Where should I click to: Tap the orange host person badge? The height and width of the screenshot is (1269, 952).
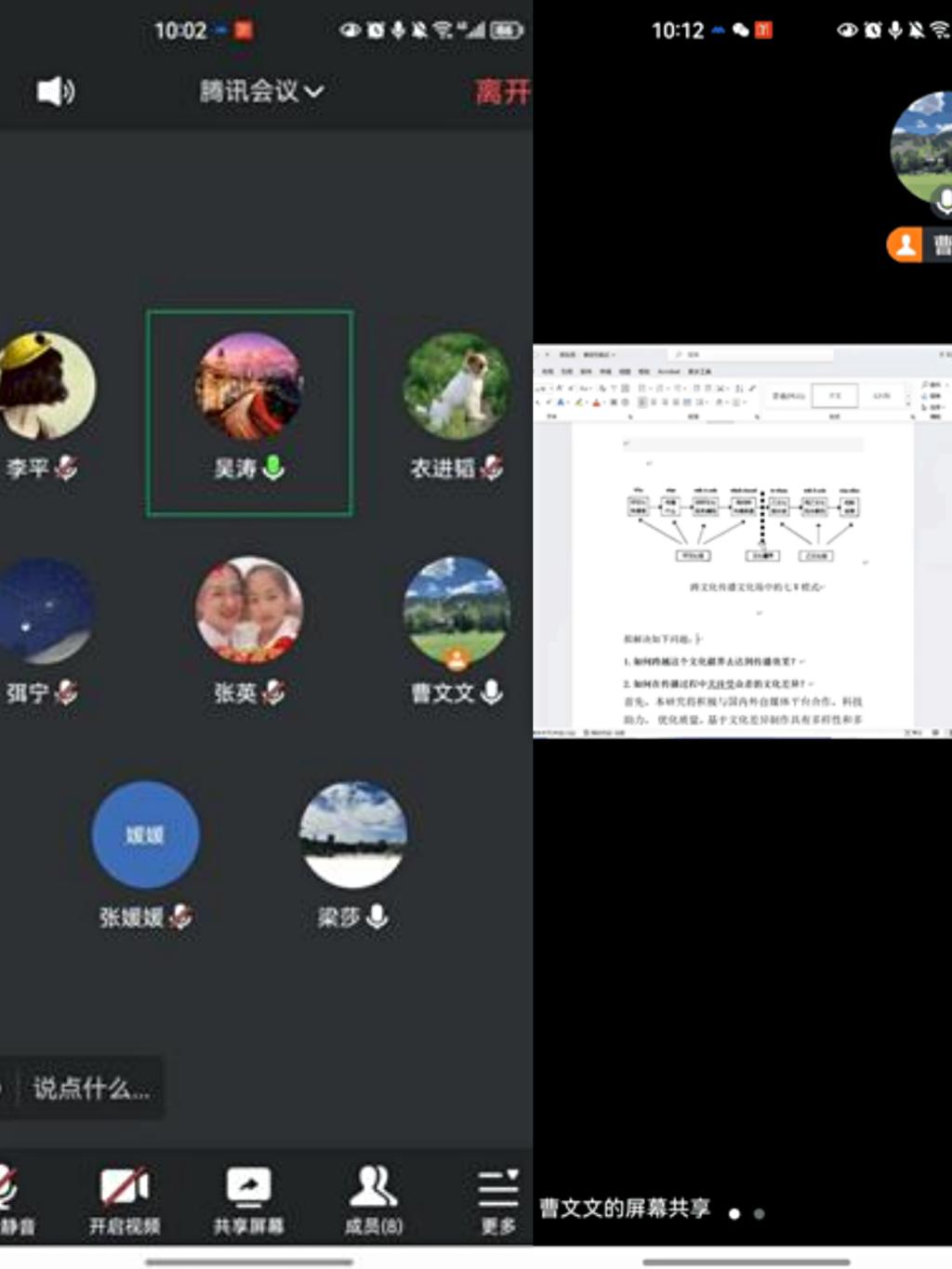click(905, 245)
